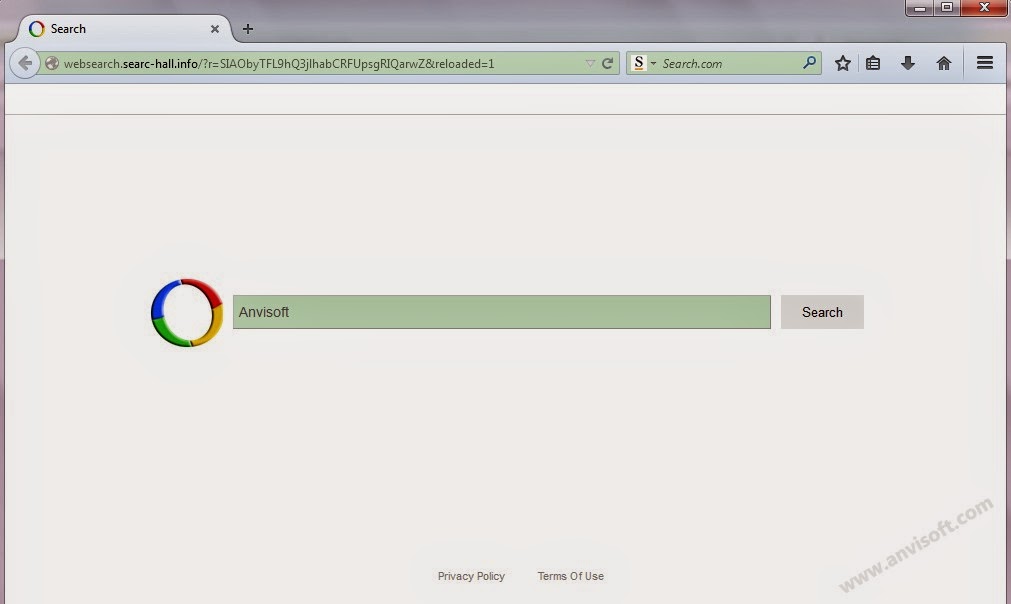Open the Terms Of Use link
Screen dimensions: 1011x604
[x=571, y=576]
